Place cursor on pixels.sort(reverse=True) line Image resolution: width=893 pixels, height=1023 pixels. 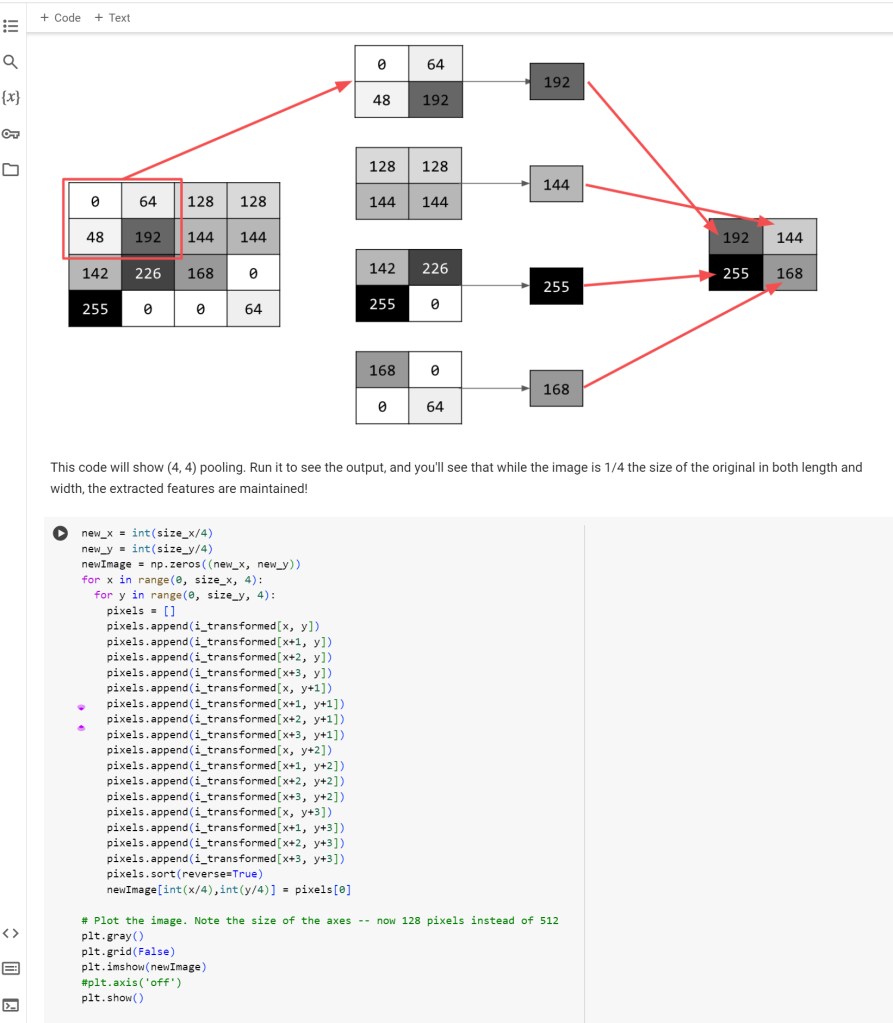click(x=184, y=874)
